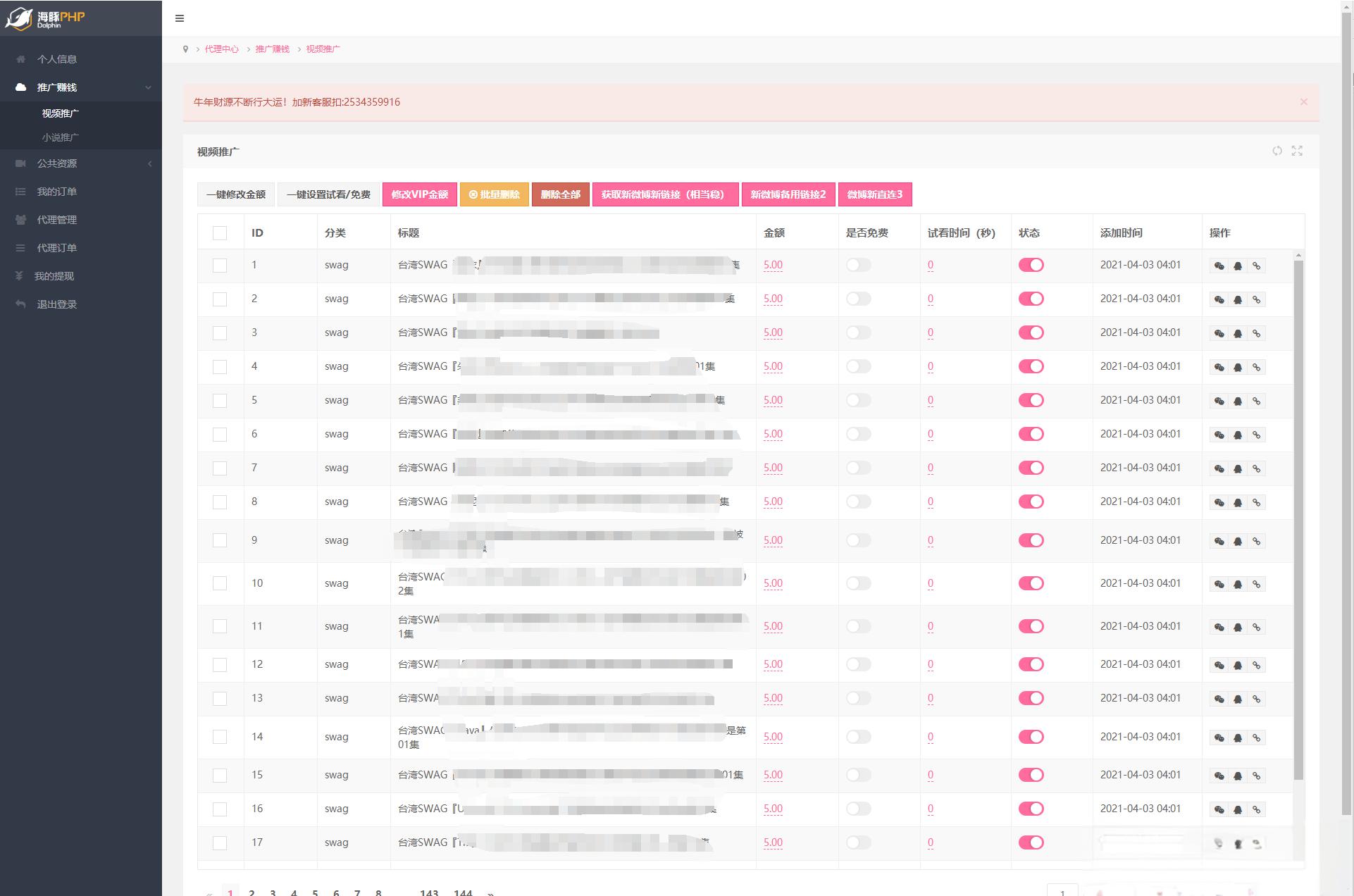
Task: Open 个人信息 in the sidebar
Action: 81,59
